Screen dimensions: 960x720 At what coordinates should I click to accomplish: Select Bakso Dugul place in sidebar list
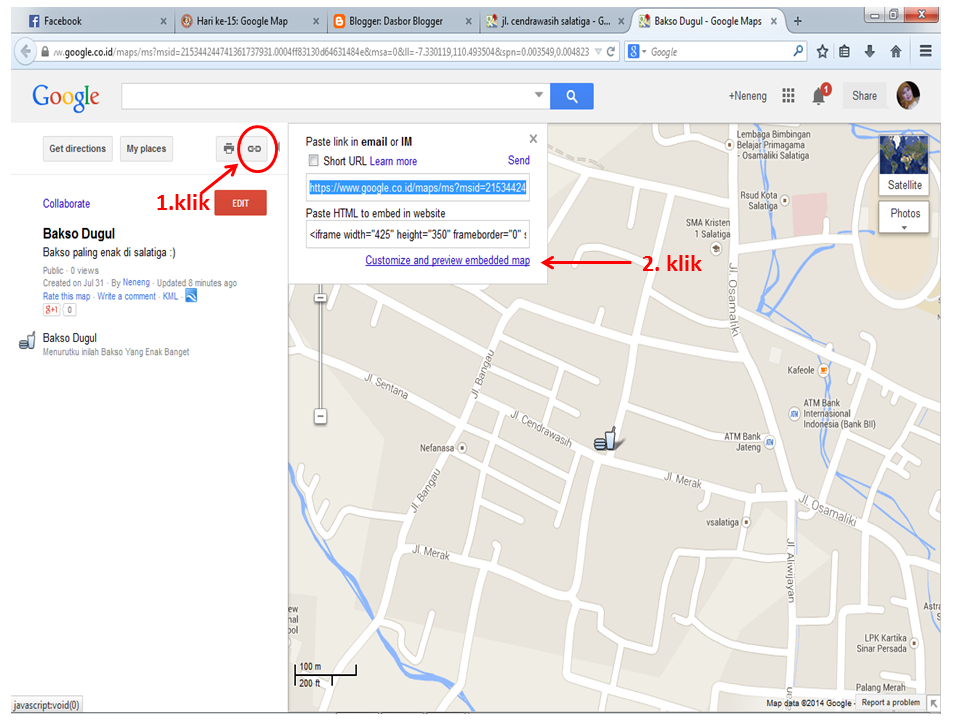point(70,338)
